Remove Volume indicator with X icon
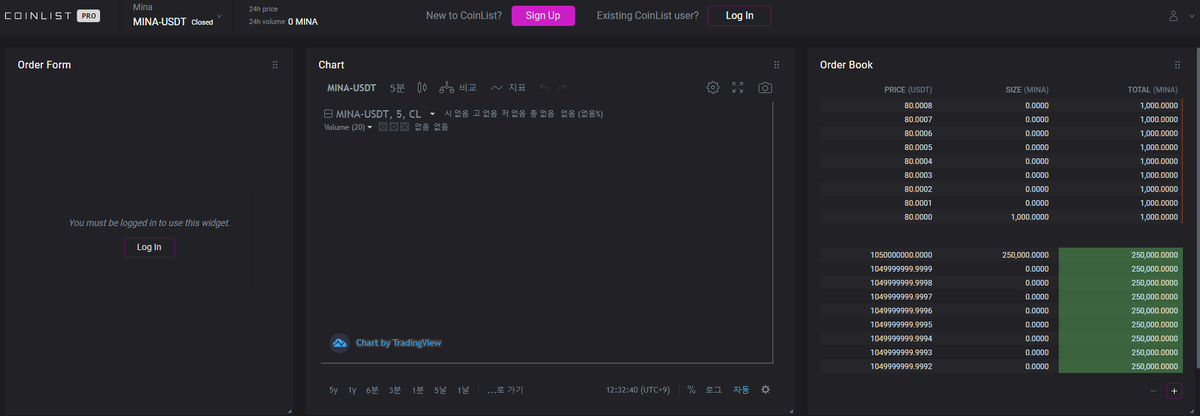The height and width of the screenshot is (416, 1200). [404, 127]
